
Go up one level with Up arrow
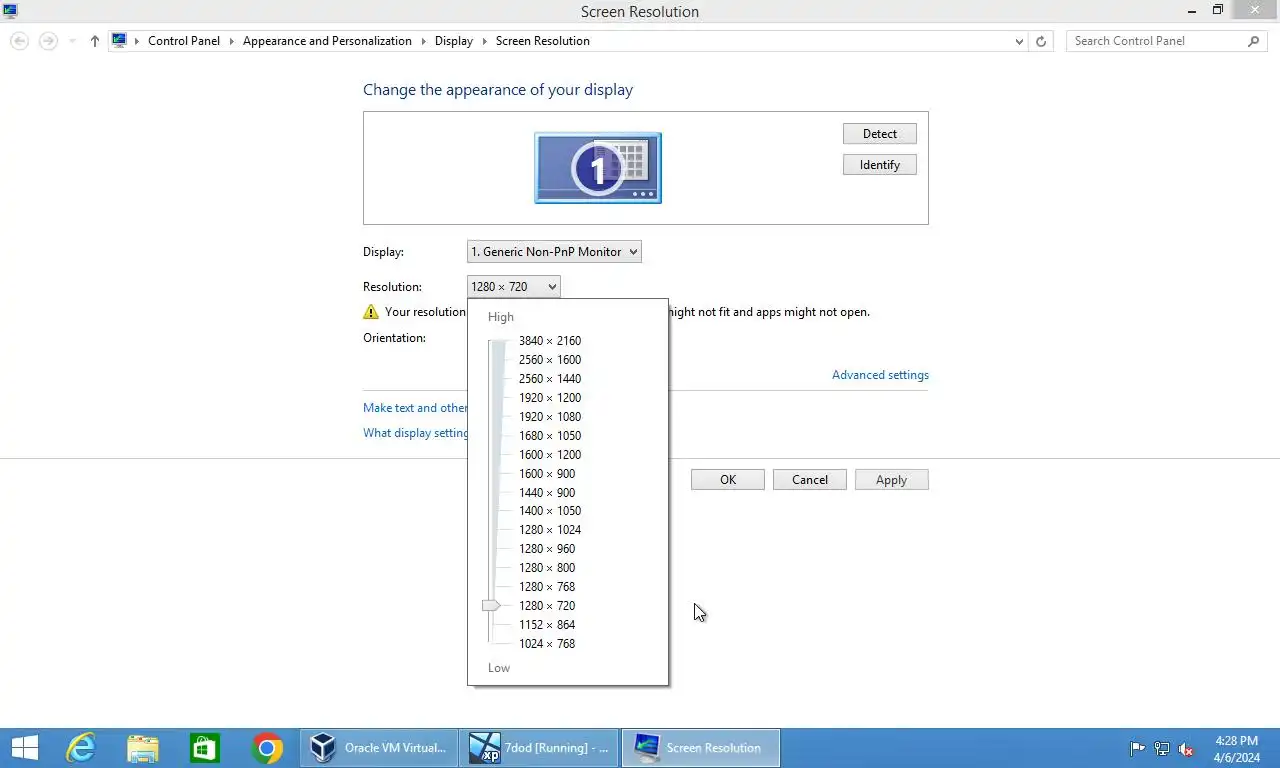click(x=95, y=41)
